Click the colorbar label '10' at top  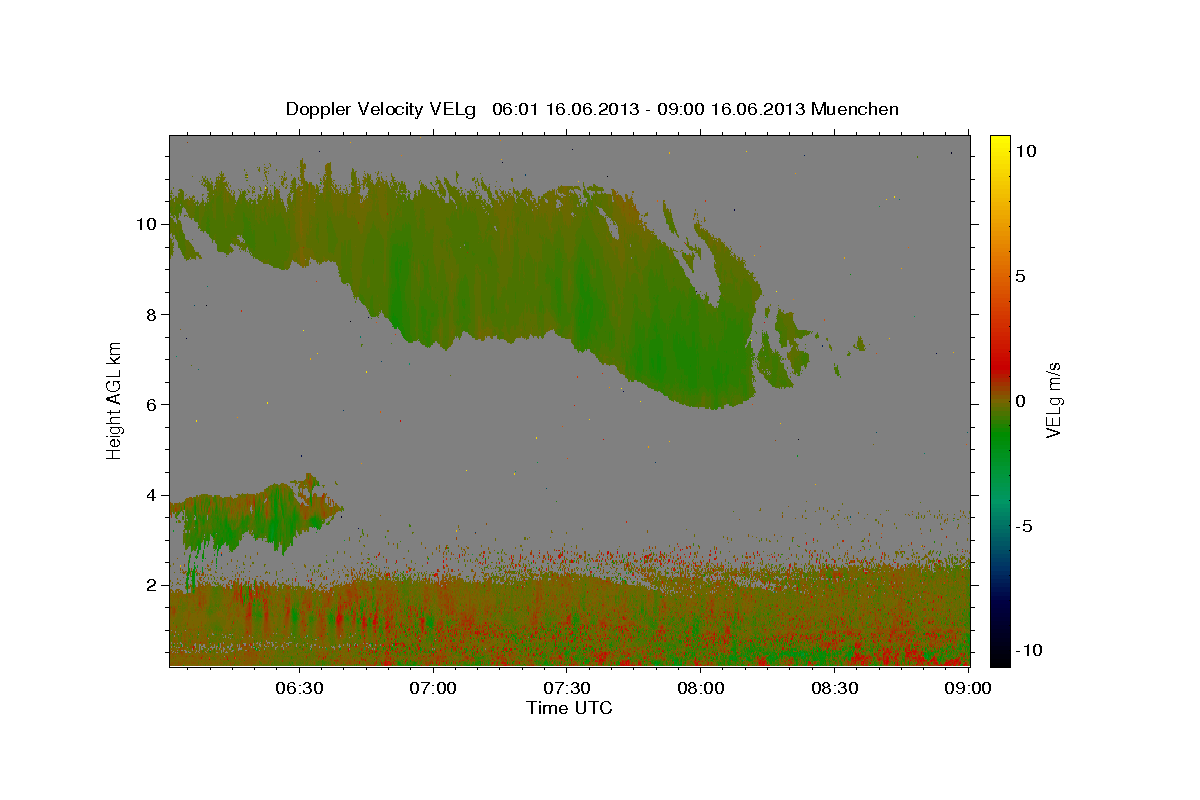[1025, 151]
